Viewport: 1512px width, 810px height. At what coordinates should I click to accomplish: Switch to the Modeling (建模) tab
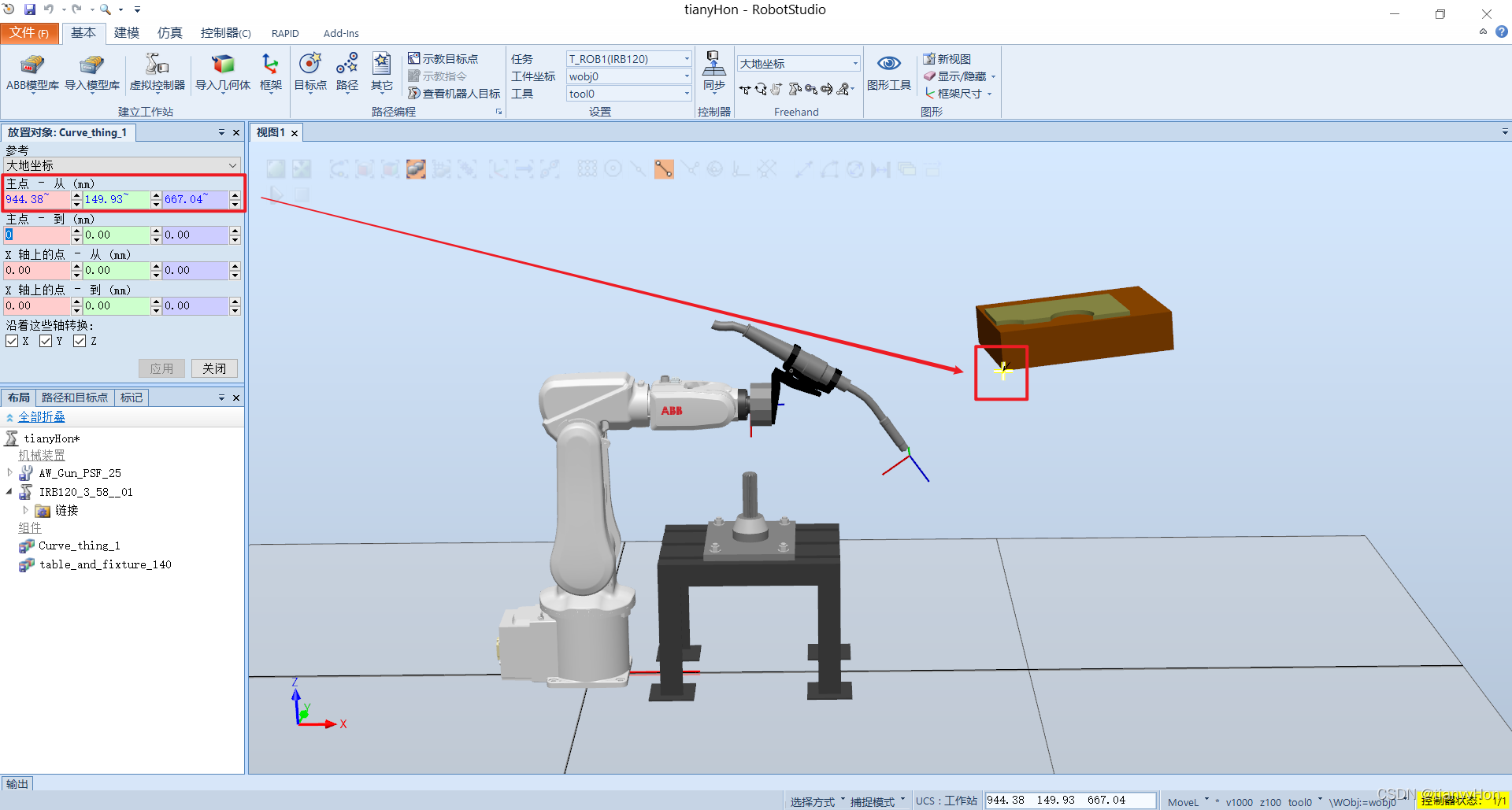(126, 32)
